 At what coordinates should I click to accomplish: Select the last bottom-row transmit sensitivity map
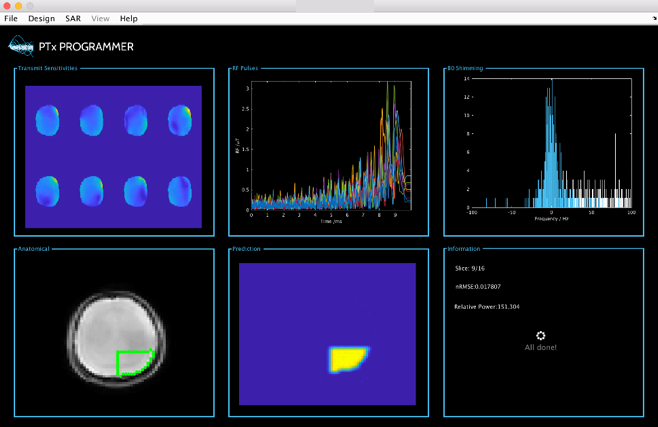pos(180,189)
